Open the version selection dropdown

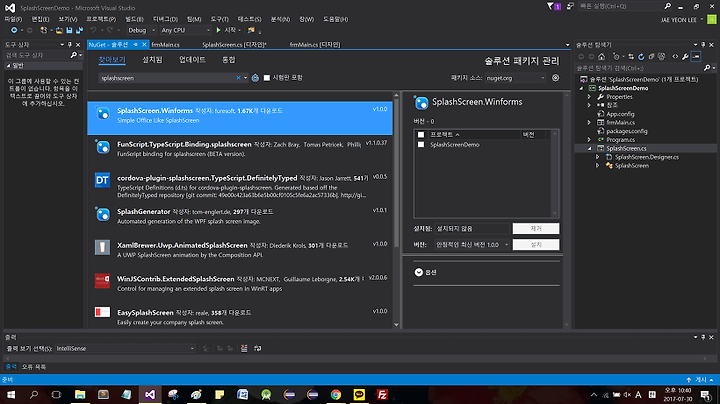(472, 245)
